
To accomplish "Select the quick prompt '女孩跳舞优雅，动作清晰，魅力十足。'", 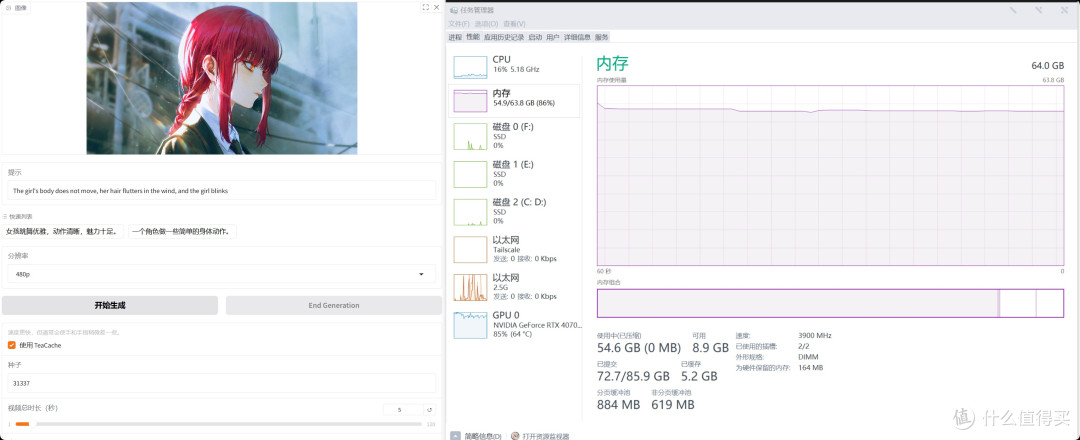I will tap(64, 231).
